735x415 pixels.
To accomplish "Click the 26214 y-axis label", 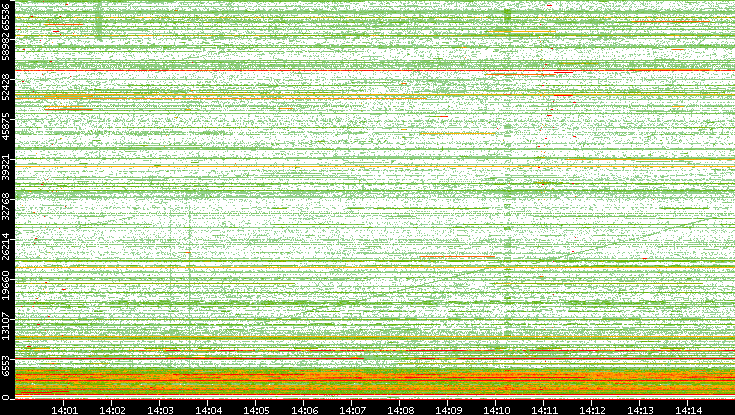I will [x=7, y=245].
